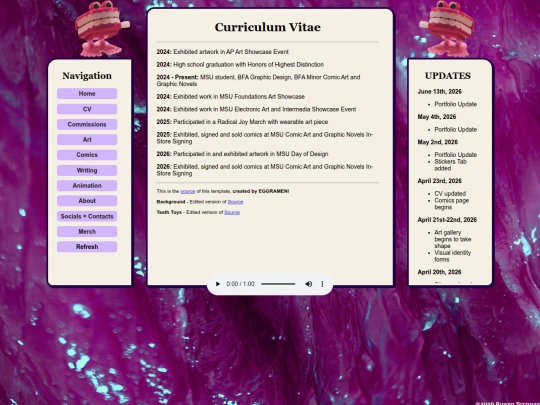Click audio time display 0:00 / 1:00
The height and width of the screenshot is (405, 540).
coord(240,284)
